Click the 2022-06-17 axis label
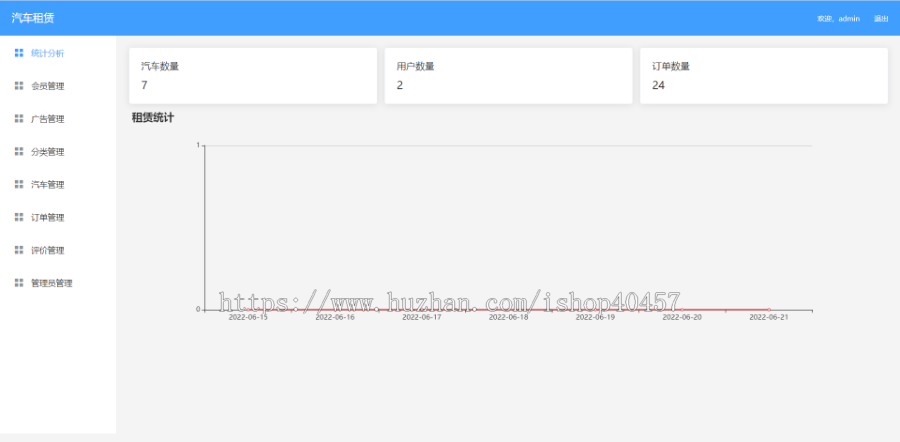 tap(421, 317)
